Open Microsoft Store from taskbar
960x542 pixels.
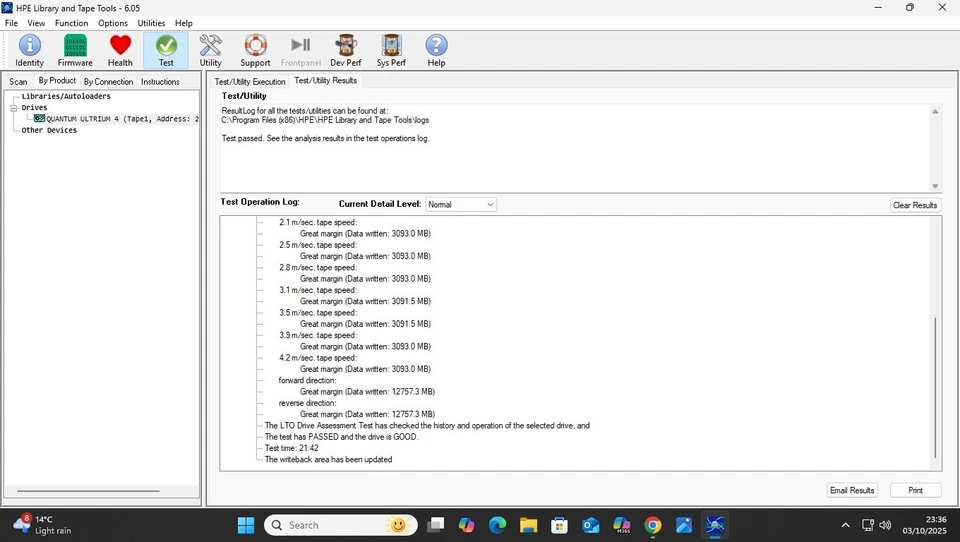click(x=560, y=525)
